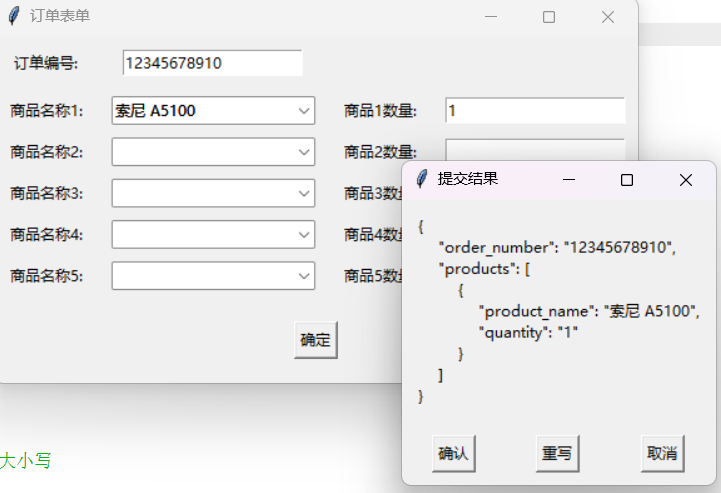Click the feather icon in 提交结果 title bar
Viewport: 721px width, 493px height.
pos(422,179)
